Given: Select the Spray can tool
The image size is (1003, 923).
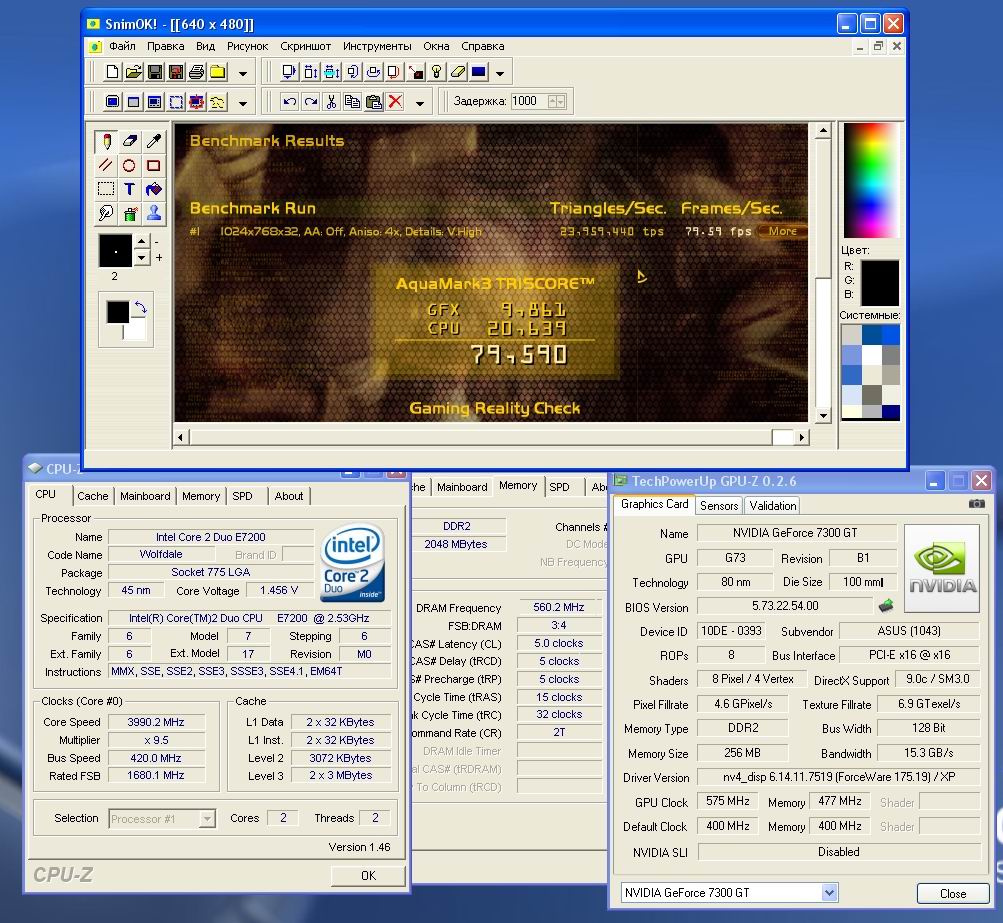Looking at the screenshot, I should [x=130, y=213].
